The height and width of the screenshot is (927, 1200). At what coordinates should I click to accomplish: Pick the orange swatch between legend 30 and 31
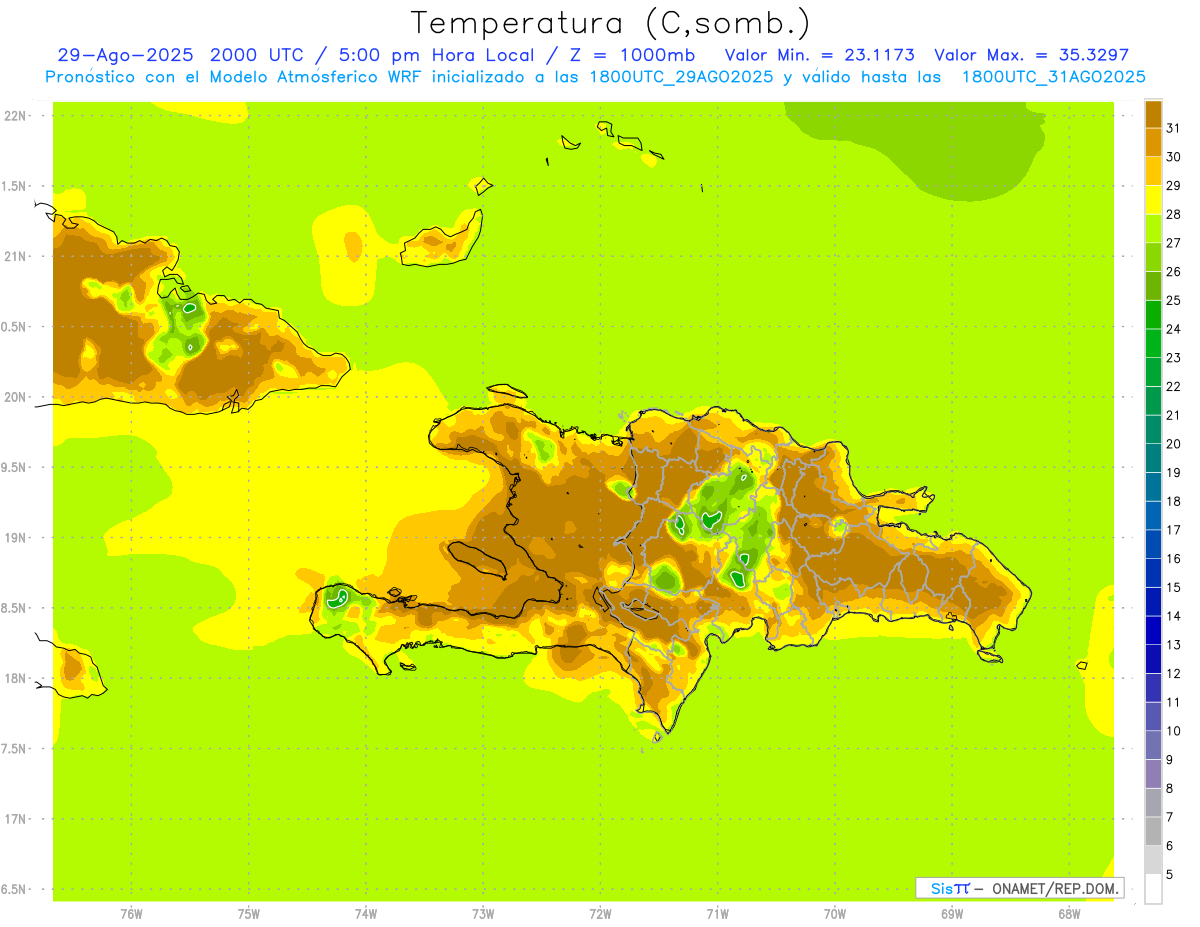point(1153,142)
